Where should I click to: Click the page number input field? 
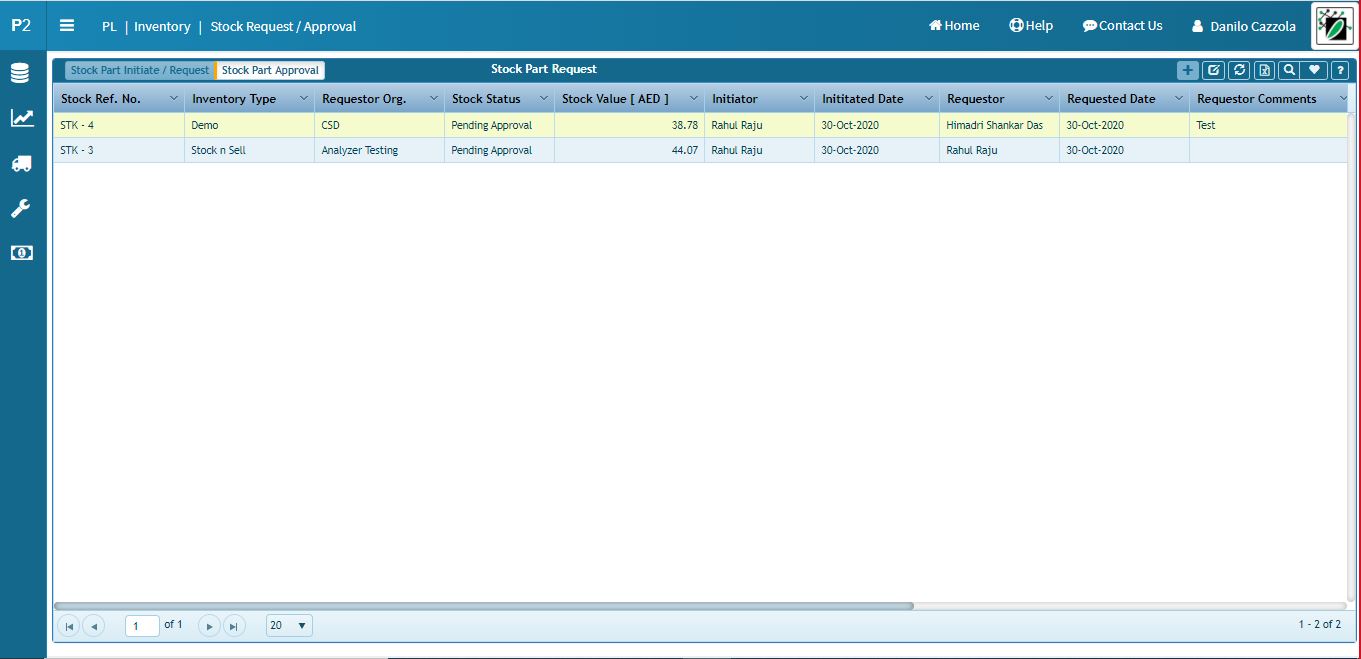point(142,626)
